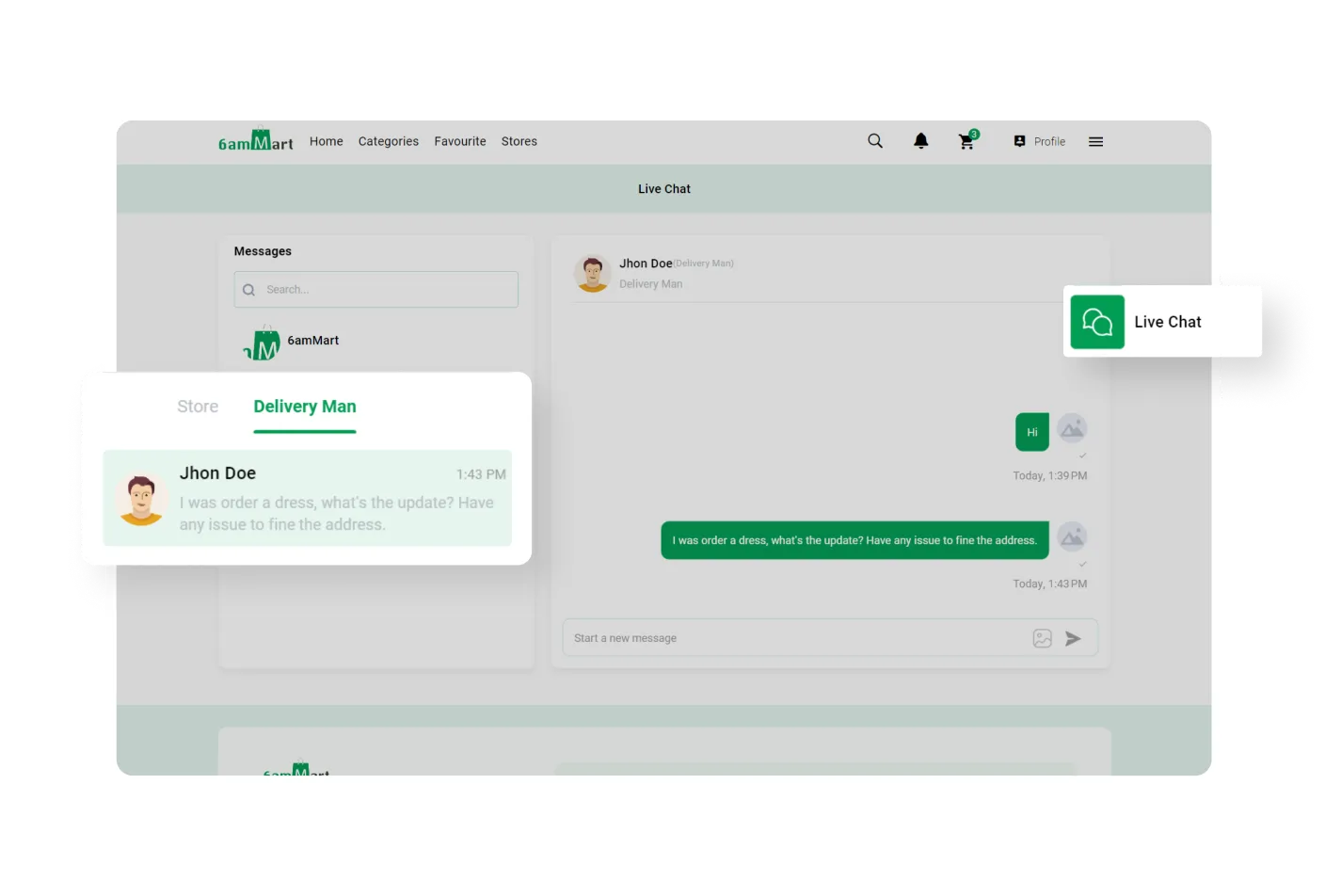
Task: Open Favourite menu item
Action: tap(460, 141)
